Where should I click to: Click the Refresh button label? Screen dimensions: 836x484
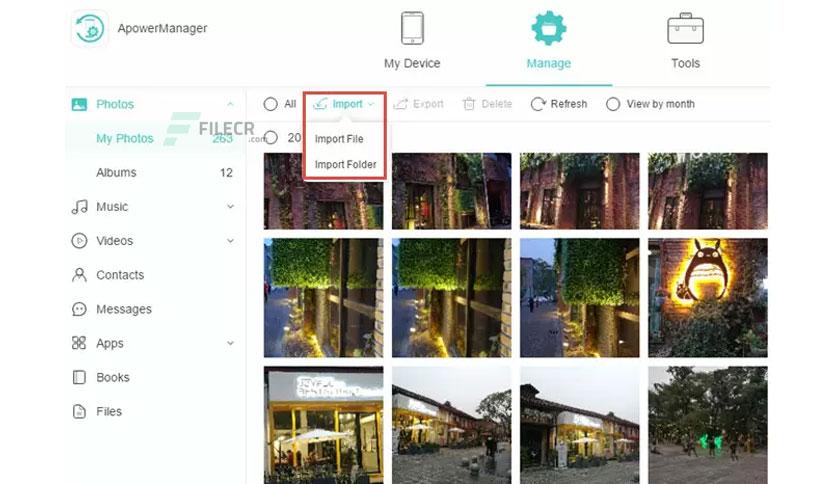pyautogui.click(x=569, y=104)
